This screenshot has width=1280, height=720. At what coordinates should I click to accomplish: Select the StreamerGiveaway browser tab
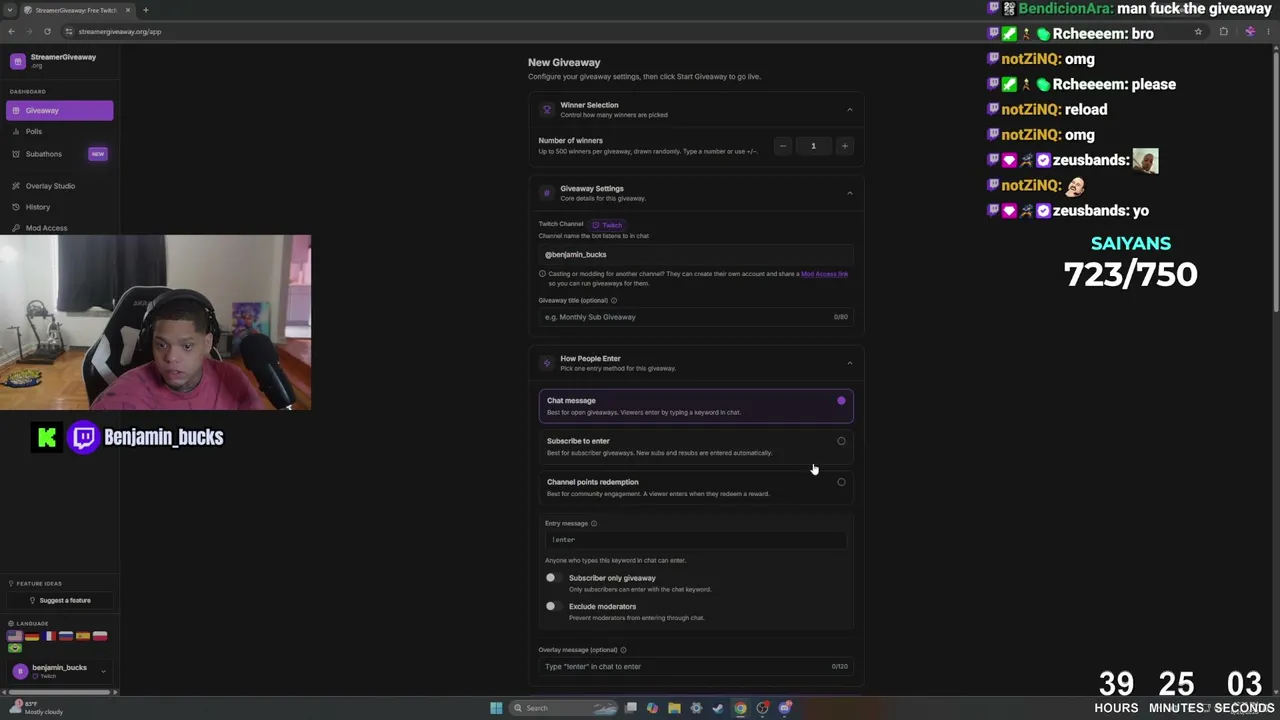tap(76, 10)
